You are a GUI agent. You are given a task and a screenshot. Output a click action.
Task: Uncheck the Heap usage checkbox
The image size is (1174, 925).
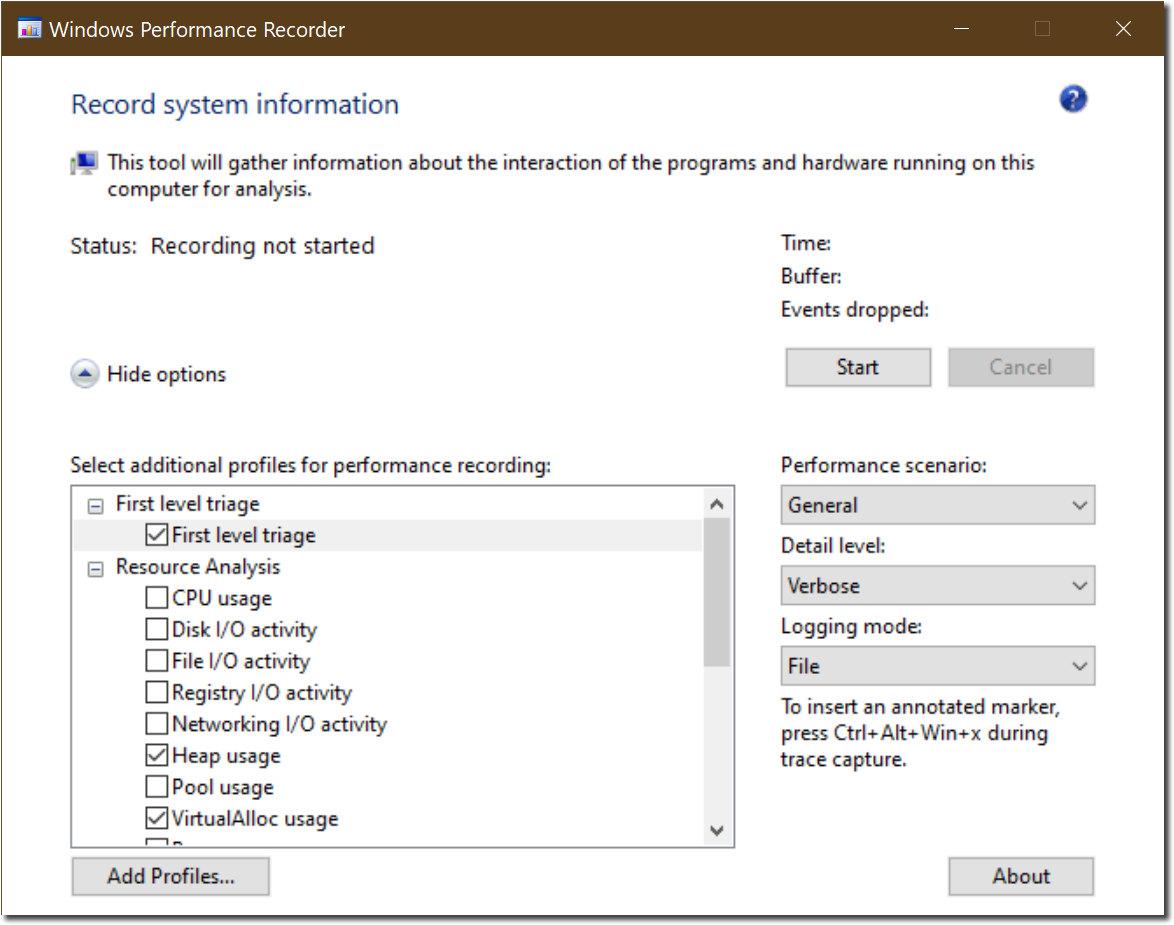coord(157,756)
